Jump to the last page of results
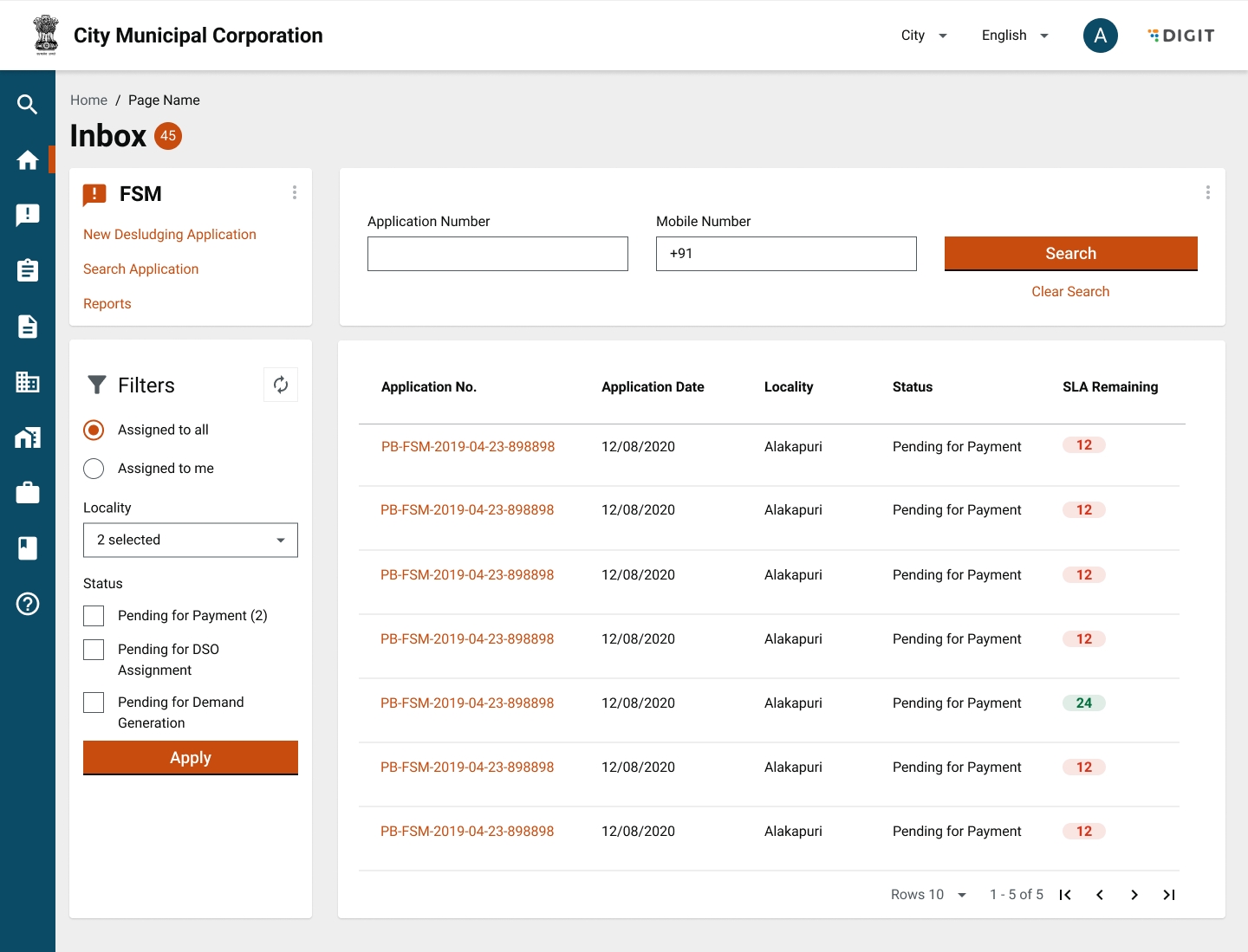1248x952 pixels. click(x=1169, y=895)
